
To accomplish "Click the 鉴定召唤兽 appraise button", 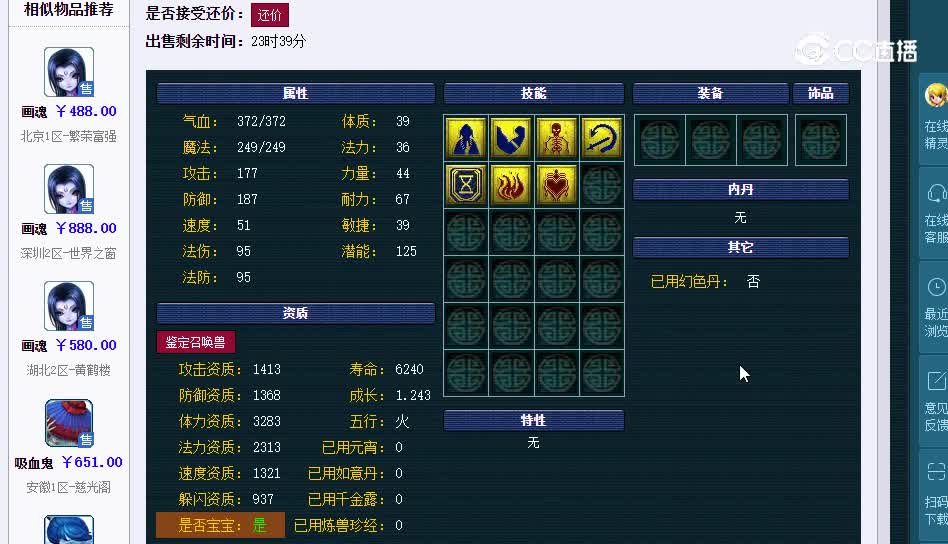I will (195, 342).
